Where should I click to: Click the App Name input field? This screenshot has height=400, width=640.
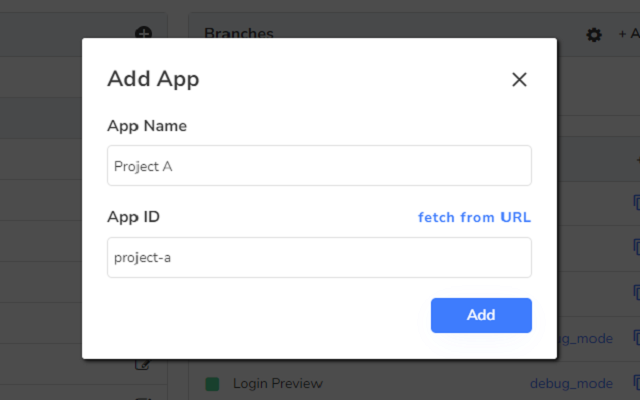coord(319,166)
